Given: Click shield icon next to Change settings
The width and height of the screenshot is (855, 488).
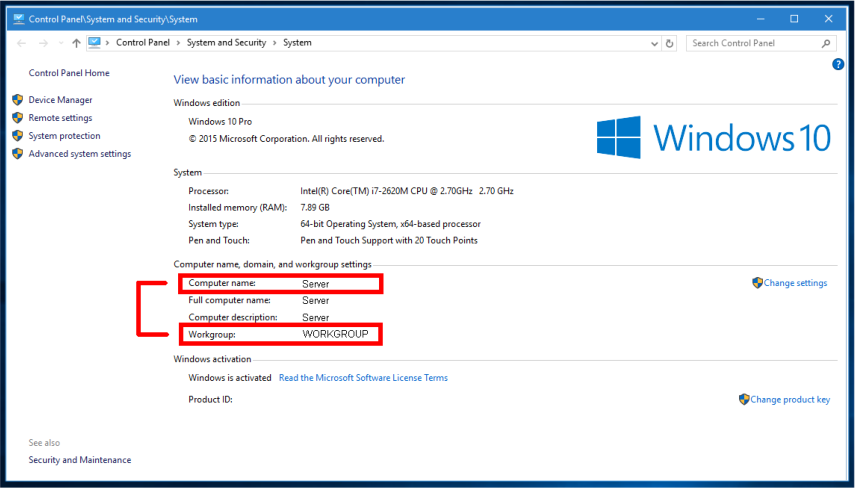Looking at the screenshot, I should point(757,282).
